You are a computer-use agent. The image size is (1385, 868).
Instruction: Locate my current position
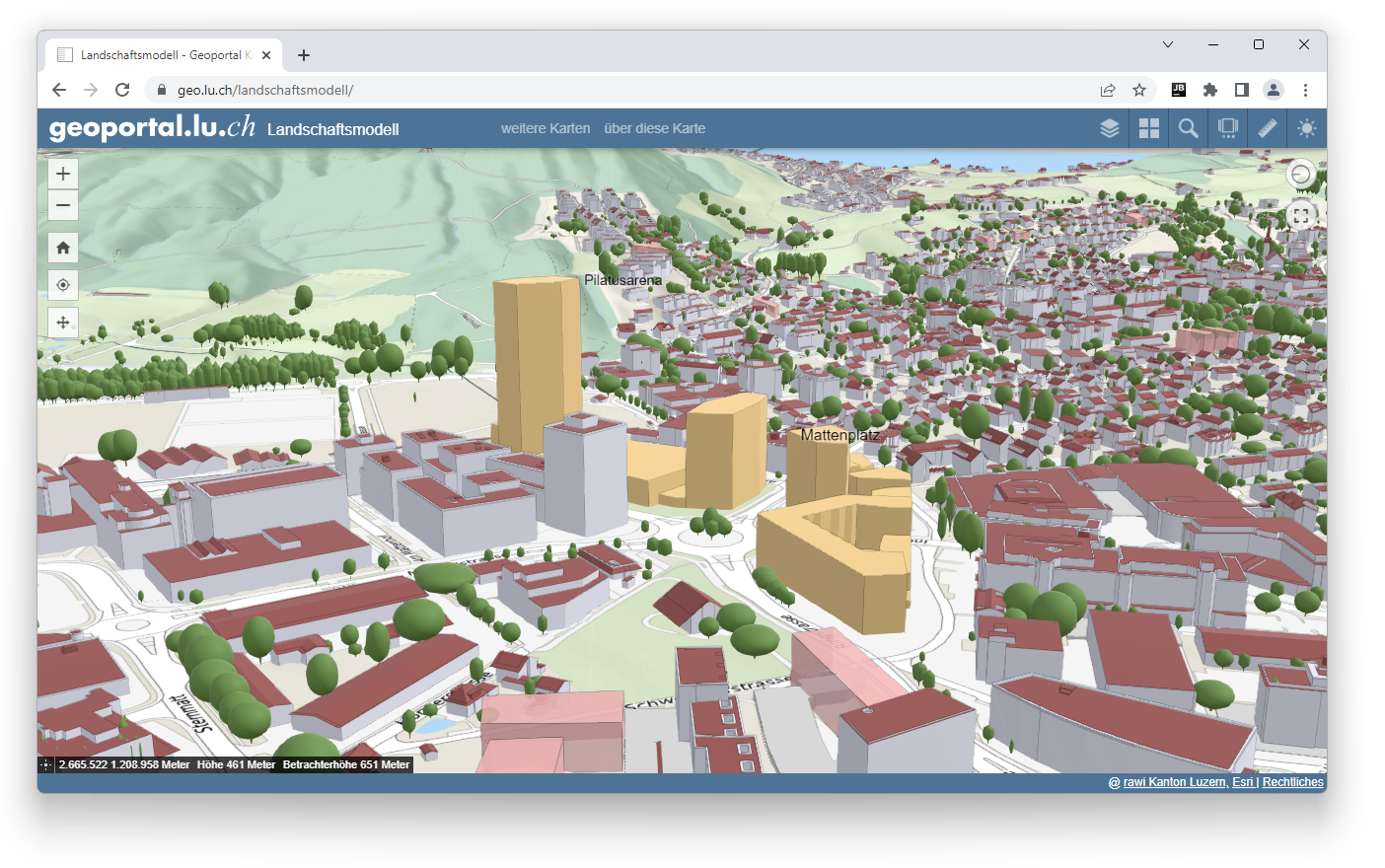click(63, 285)
